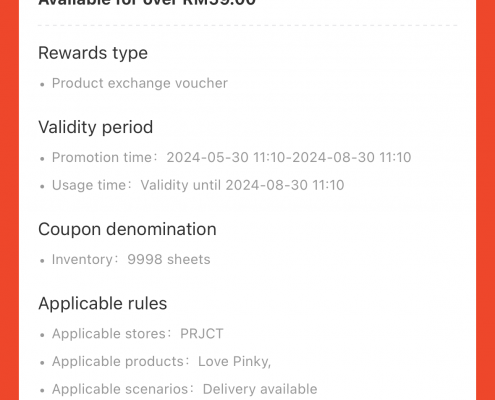Click the Inventory label

(x=82, y=259)
